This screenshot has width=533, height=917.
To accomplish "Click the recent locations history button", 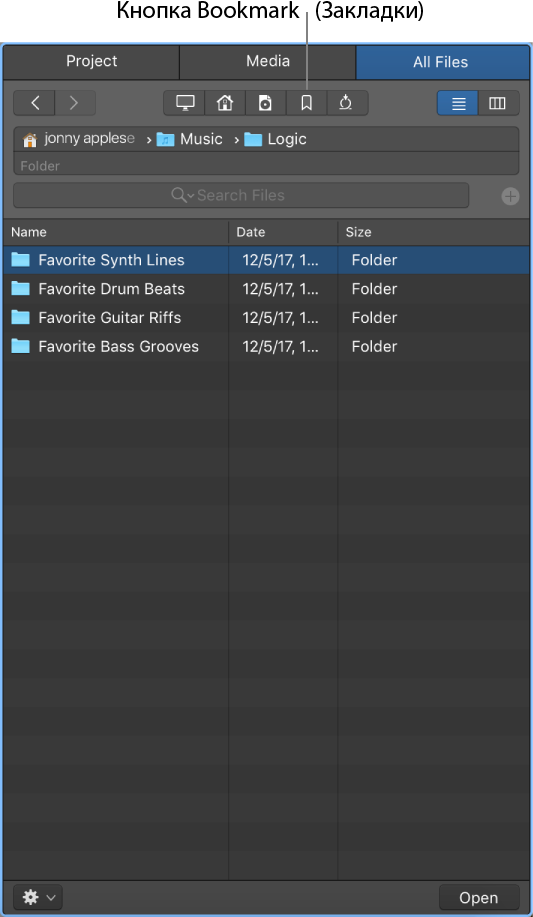I will pos(347,103).
